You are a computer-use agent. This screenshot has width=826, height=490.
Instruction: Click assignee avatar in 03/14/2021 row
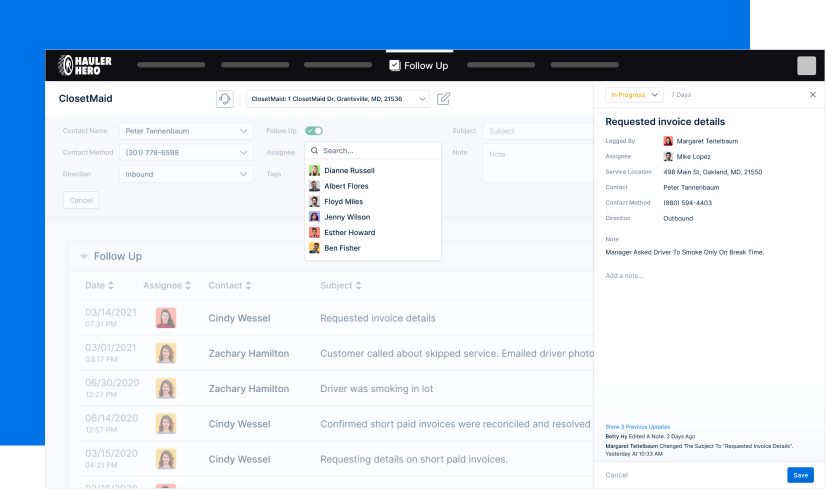[166, 318]
